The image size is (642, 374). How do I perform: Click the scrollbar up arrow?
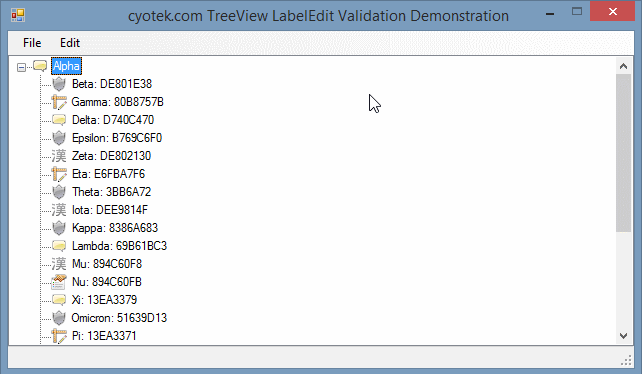click(624, 66)
